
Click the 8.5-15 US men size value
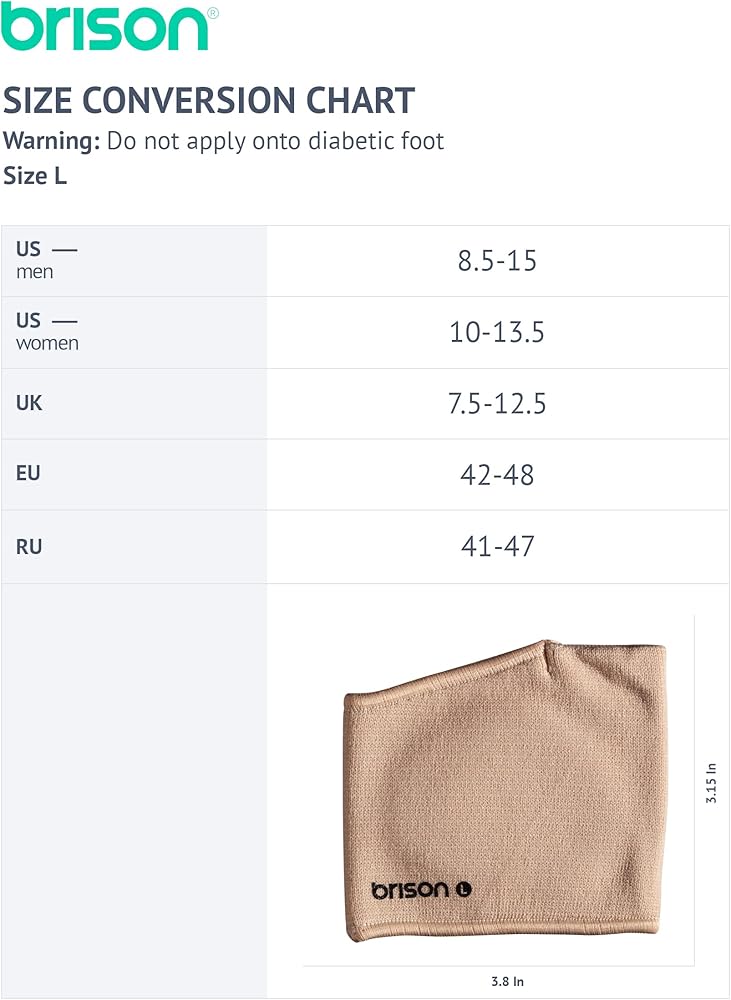point(497,261)
